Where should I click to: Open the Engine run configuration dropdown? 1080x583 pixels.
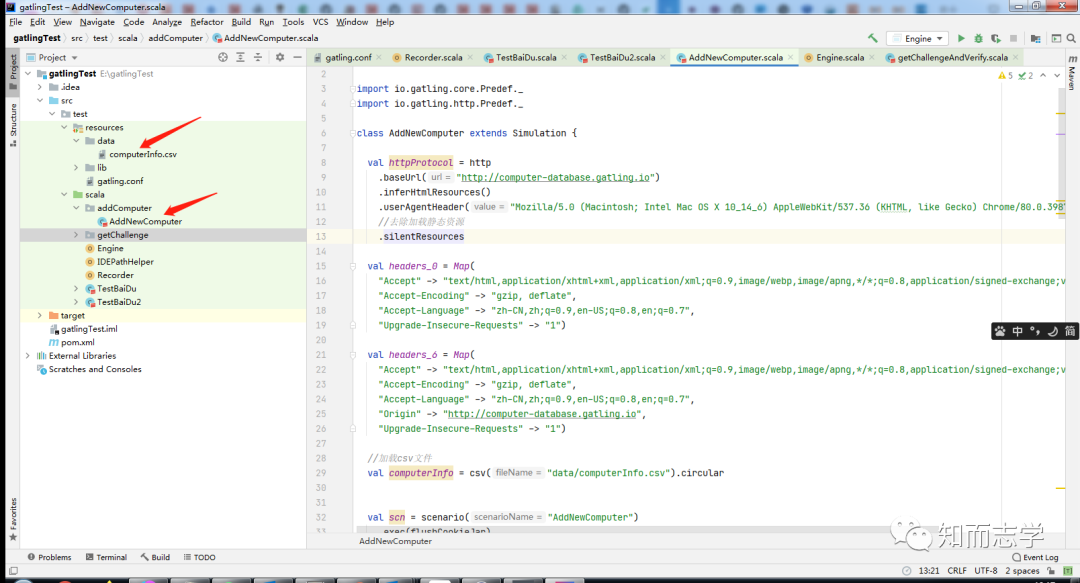[x=917, y=39]
